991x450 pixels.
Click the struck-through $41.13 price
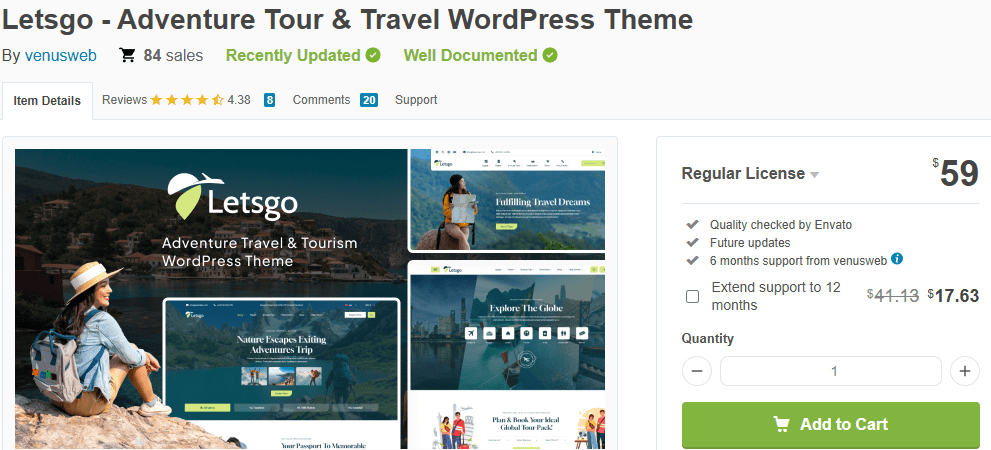[x=893, y=295]
